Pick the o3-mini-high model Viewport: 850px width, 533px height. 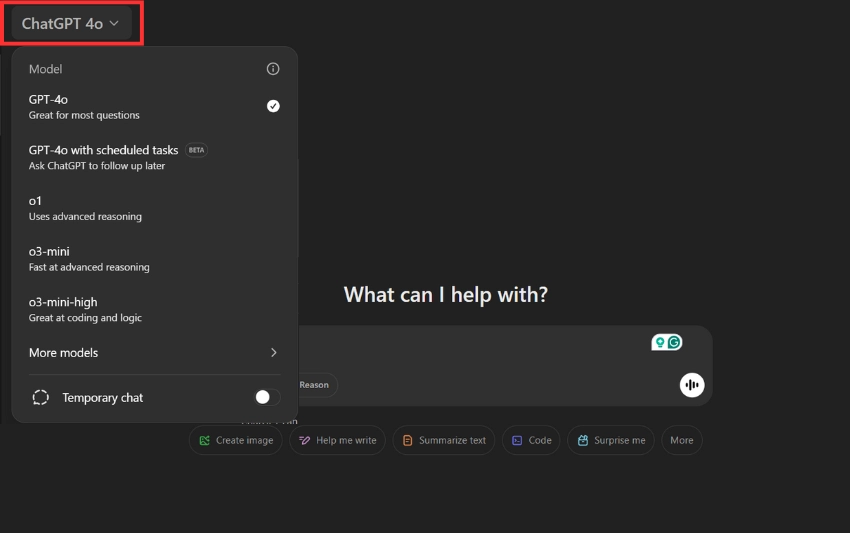pos(154,309)
